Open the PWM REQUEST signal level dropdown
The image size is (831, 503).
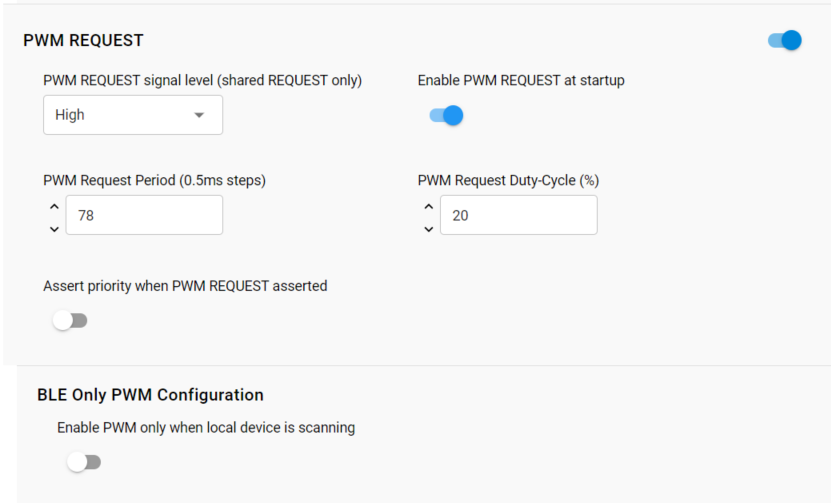click(132, 115)
